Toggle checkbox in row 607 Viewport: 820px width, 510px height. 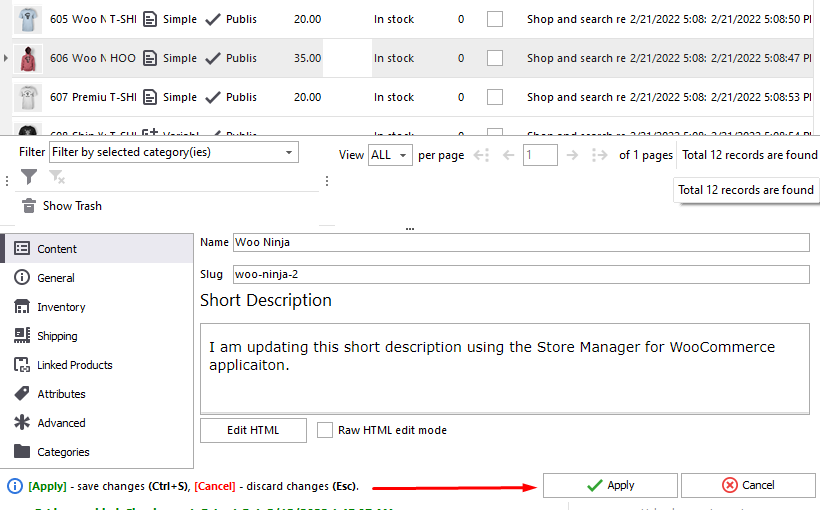[495, 97]
